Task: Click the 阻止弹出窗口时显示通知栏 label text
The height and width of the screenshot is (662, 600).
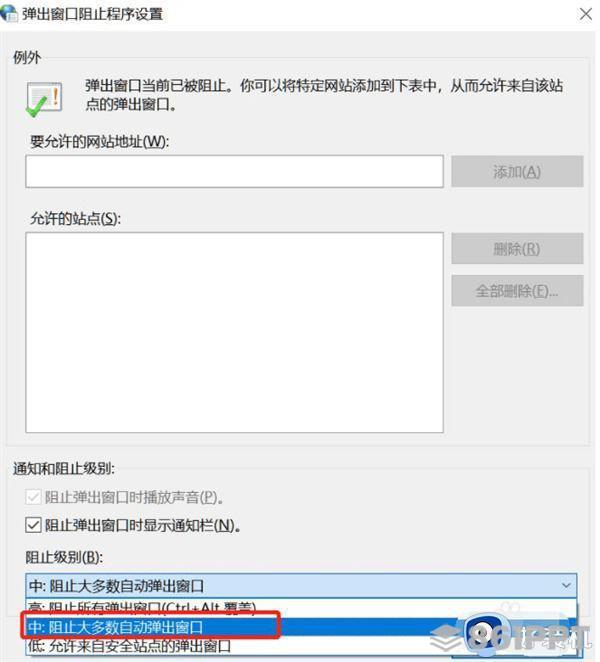Action: tap(142, 525)
